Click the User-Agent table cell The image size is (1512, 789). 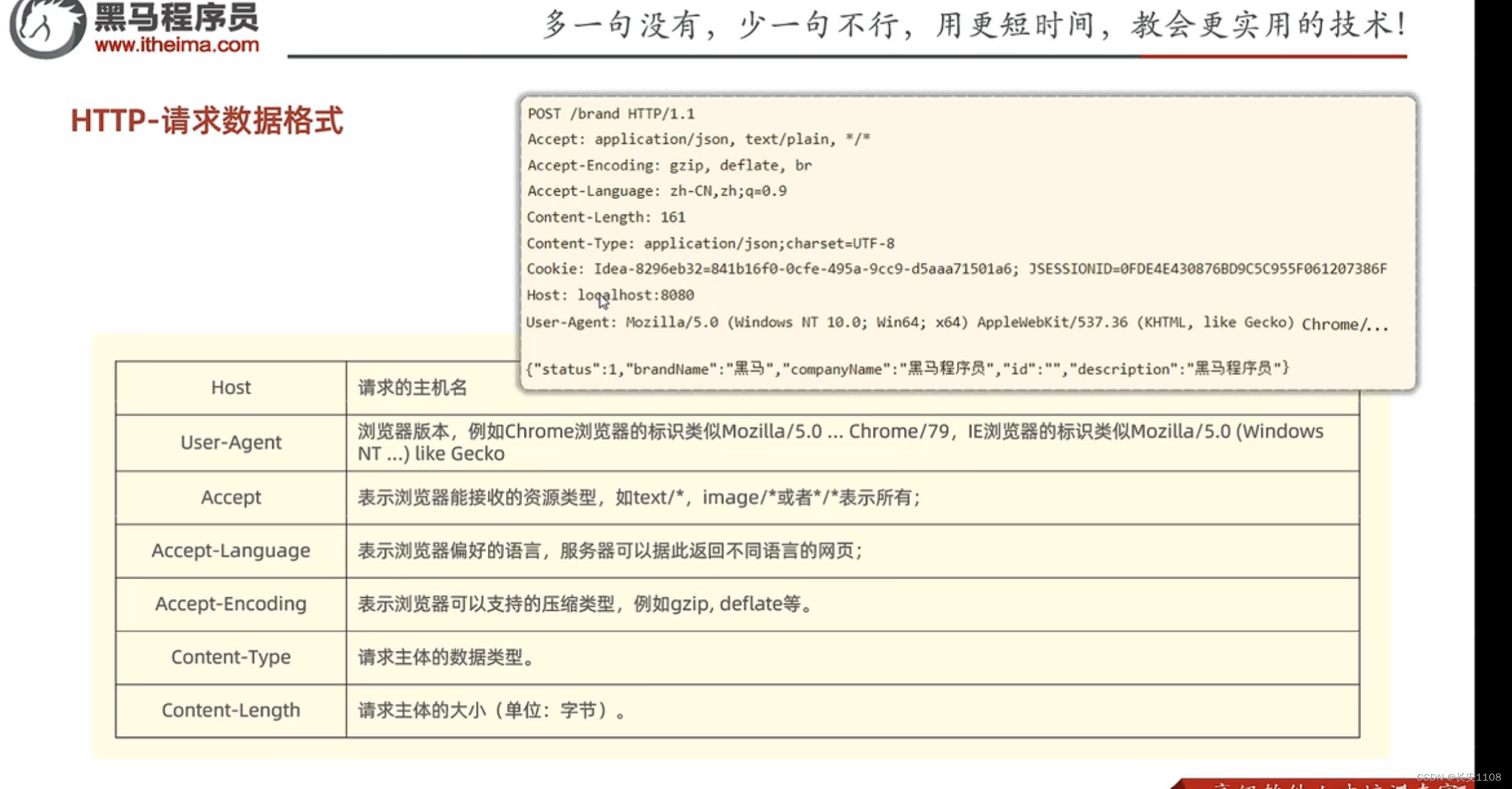click(231, 442)
